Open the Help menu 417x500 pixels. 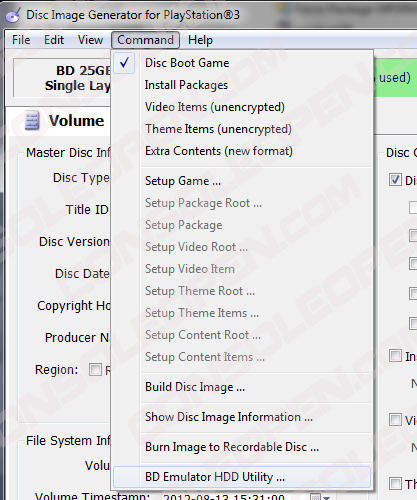pyautogui.click(x=200, y=40)
